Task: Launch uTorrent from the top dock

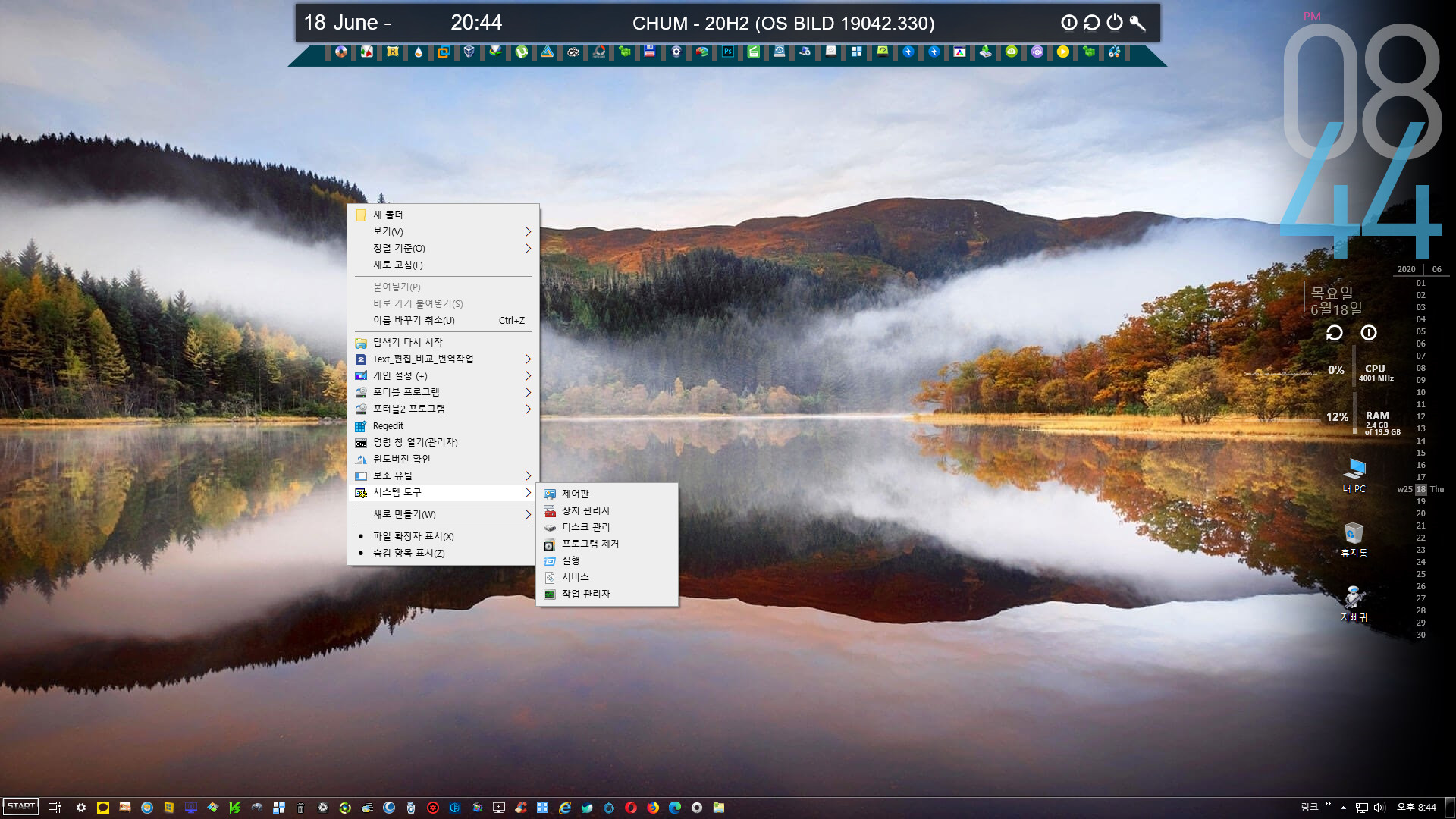Action: pyautogui.click(x=522, y=52)
